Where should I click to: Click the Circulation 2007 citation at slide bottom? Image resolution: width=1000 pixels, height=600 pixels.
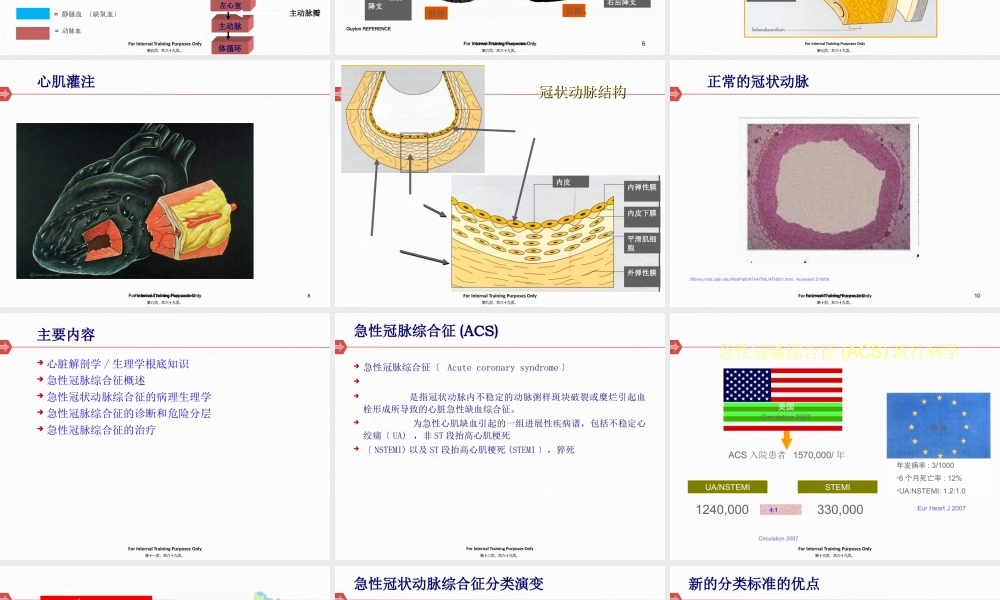[778, 539]
